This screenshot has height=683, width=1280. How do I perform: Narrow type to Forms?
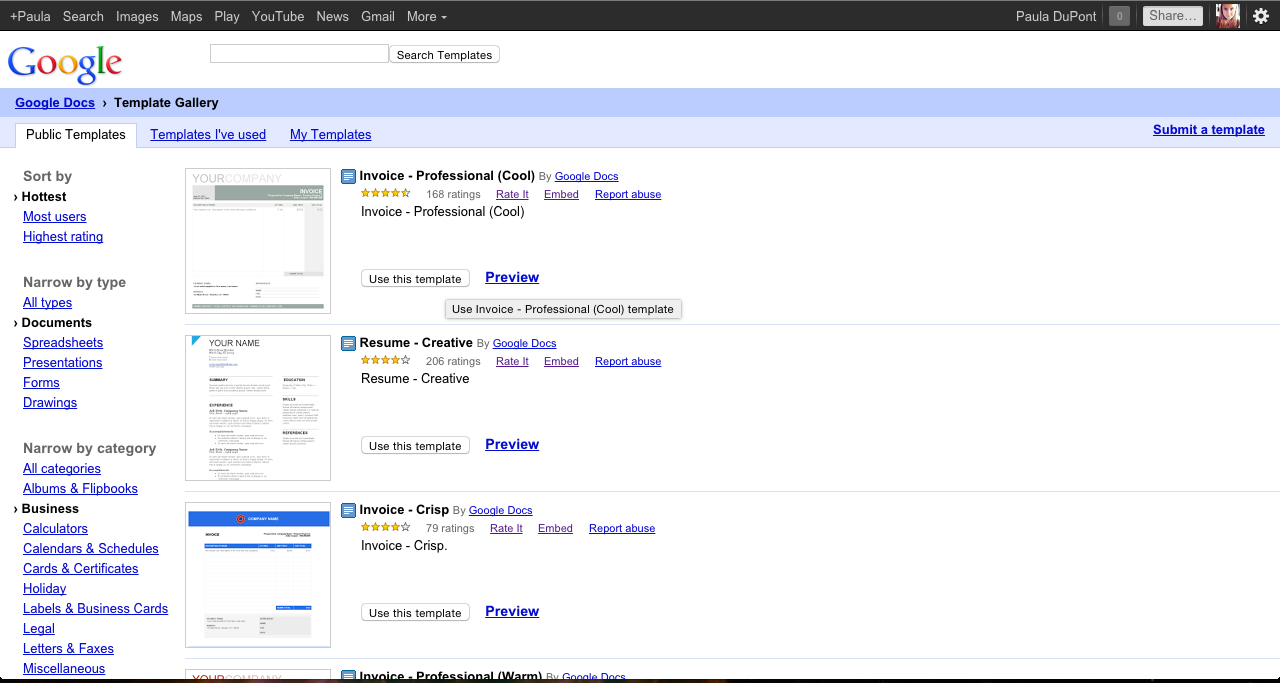(41, 383)
